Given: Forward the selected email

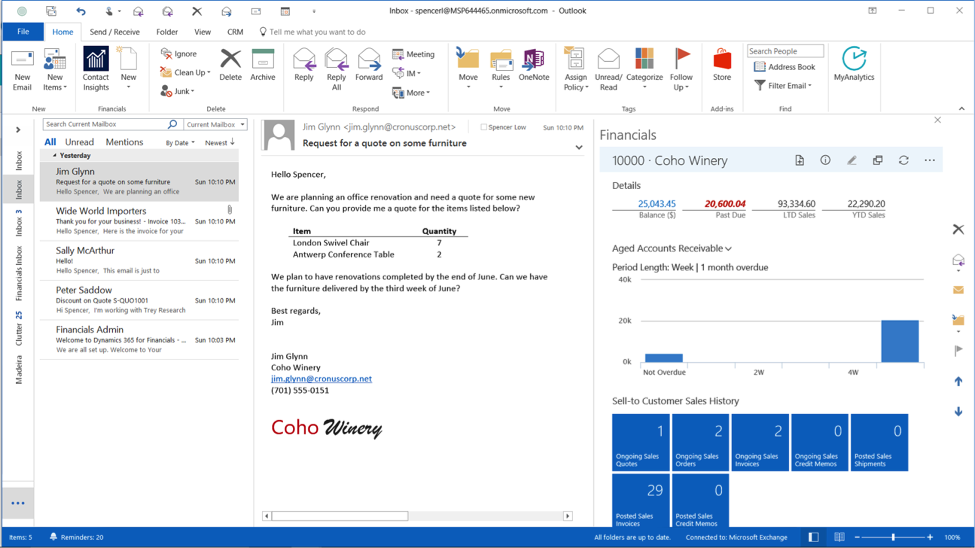Looking at the screenshot, I should [x=368, y=65].
